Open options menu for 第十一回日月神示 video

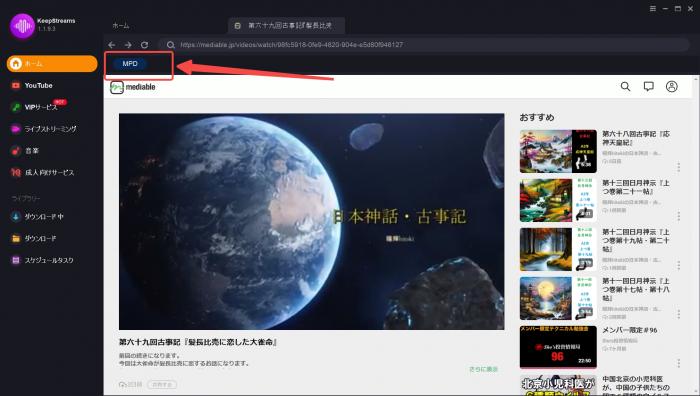coord(679,314)
